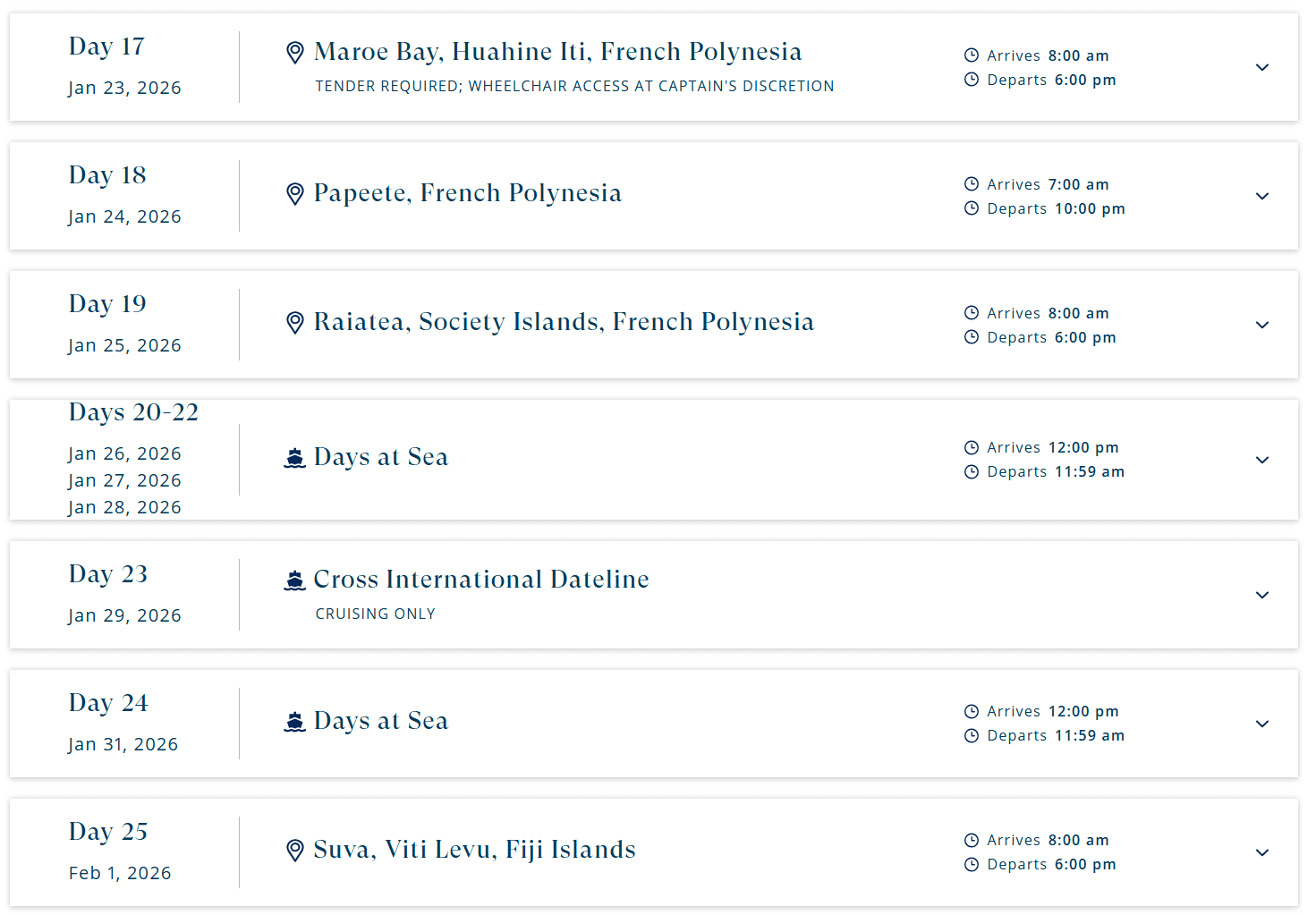Screen dimensions: 1316x915
Task: Click the location pin icon beside Suva, Viti Levu
Action: click(x=295, y=850)
